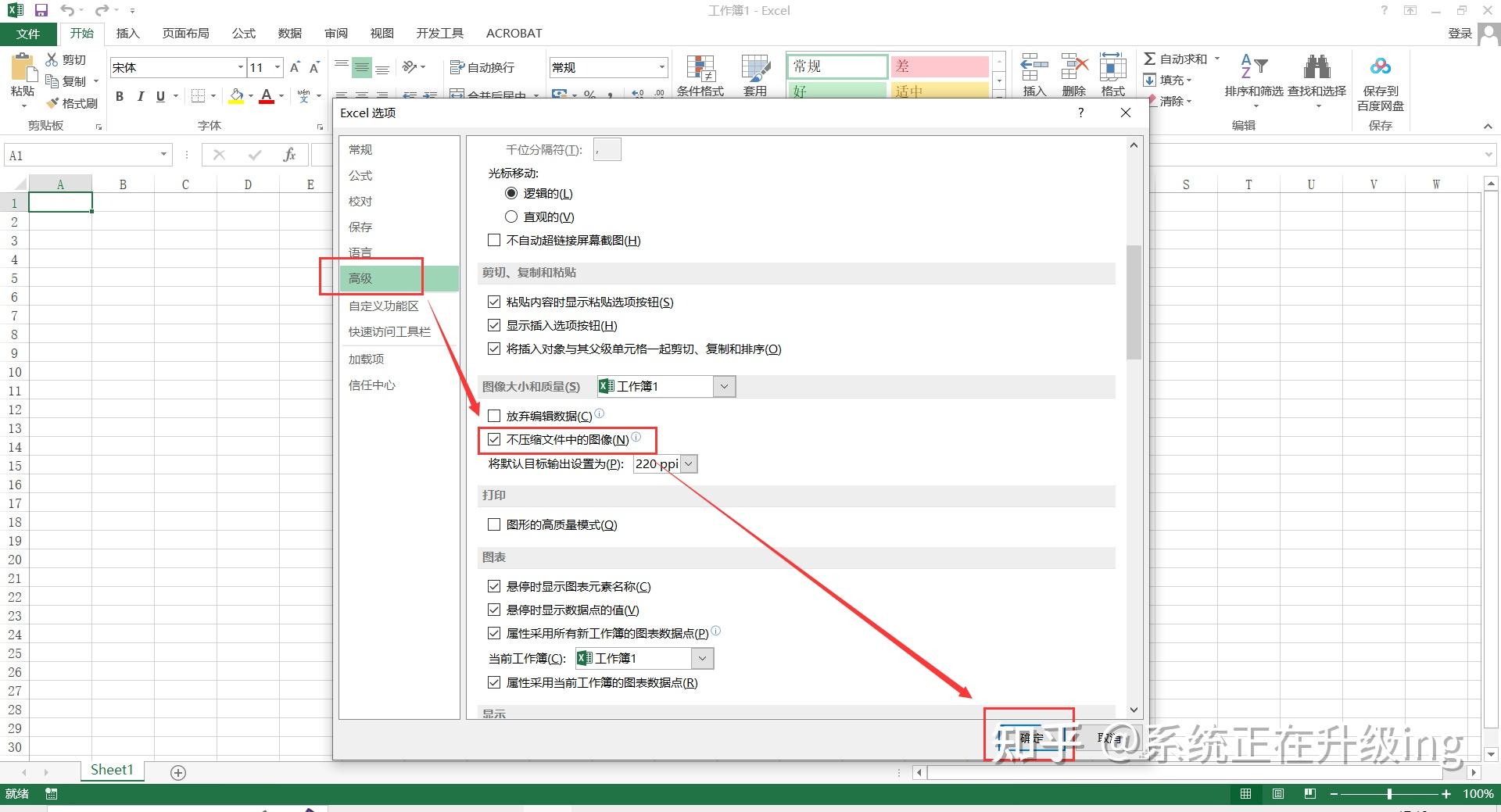Toggle 不压缩文件中的图像 checkbox

pyautogui.click(x=494, y=439)
